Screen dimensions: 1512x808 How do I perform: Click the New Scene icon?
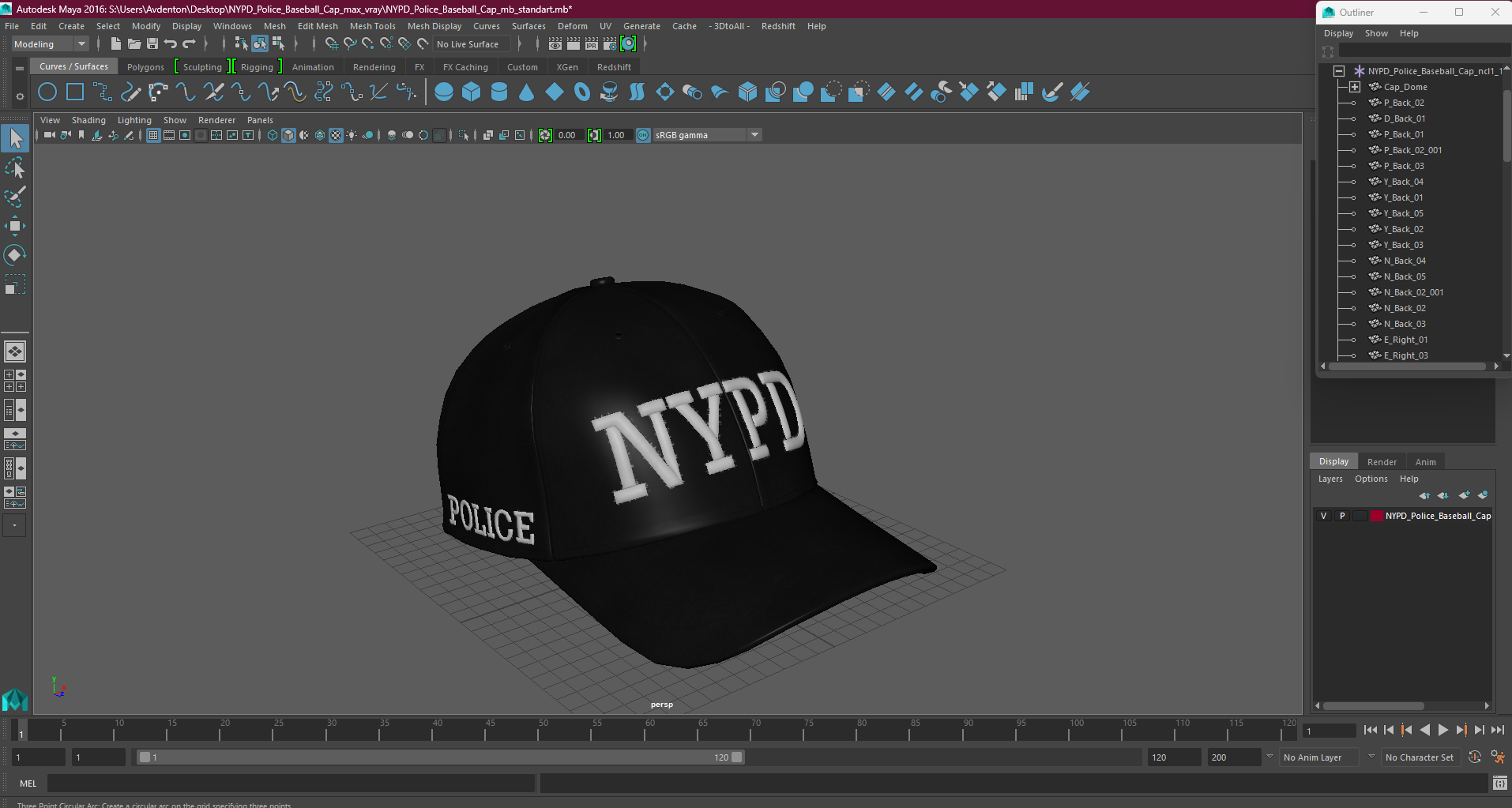coord(116,44)
